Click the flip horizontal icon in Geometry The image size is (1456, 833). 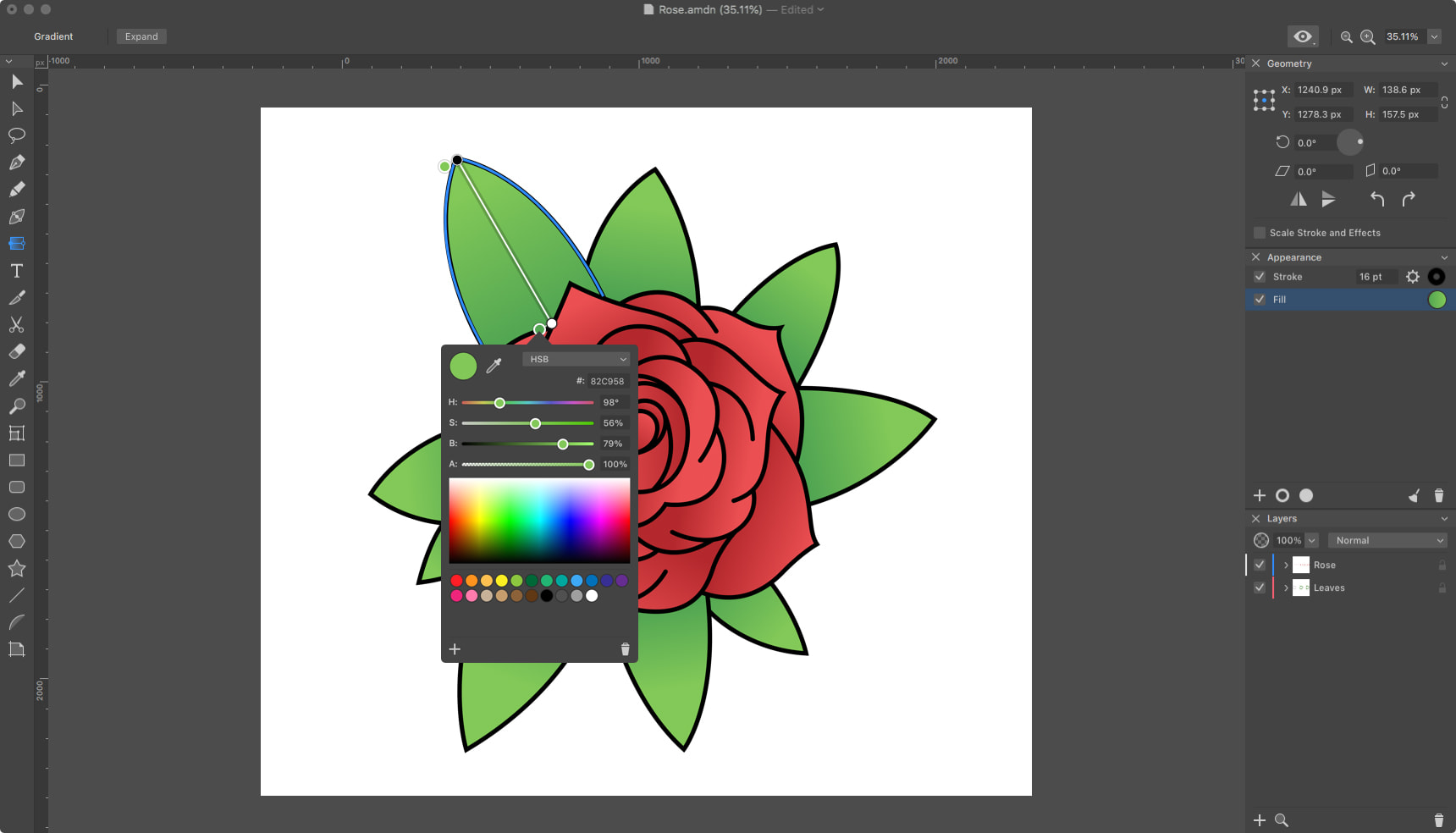click(x=1298, y=200)
